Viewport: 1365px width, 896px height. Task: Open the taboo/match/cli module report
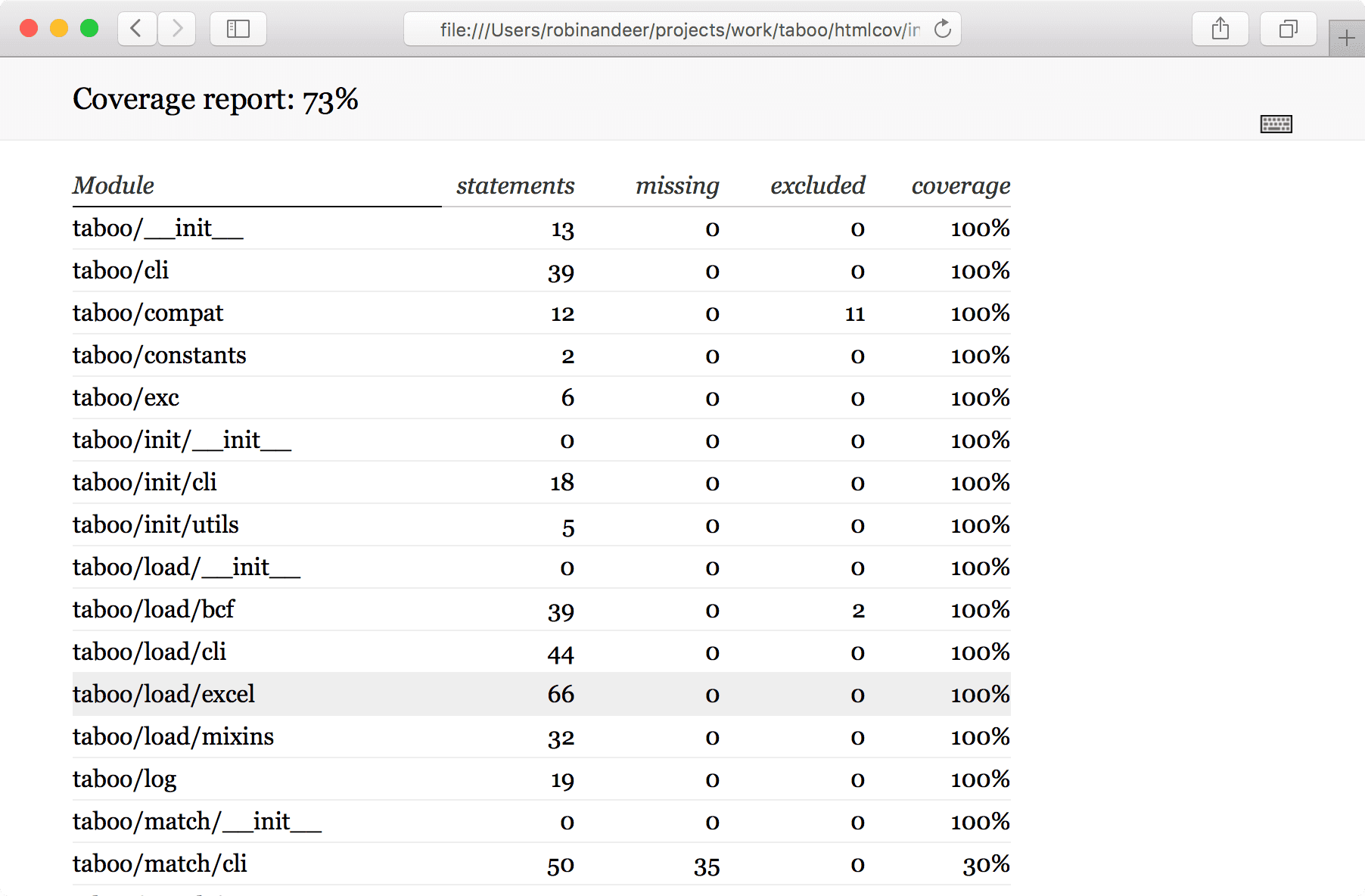pos(159,863)
